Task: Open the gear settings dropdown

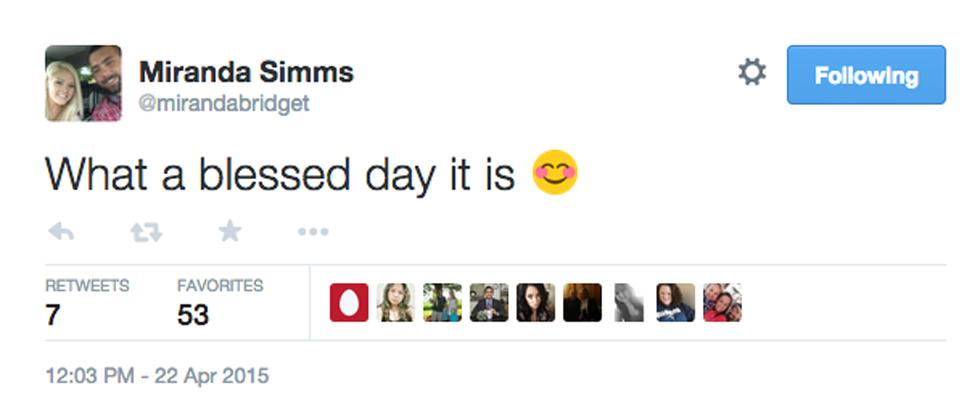Action: point(752,73)
